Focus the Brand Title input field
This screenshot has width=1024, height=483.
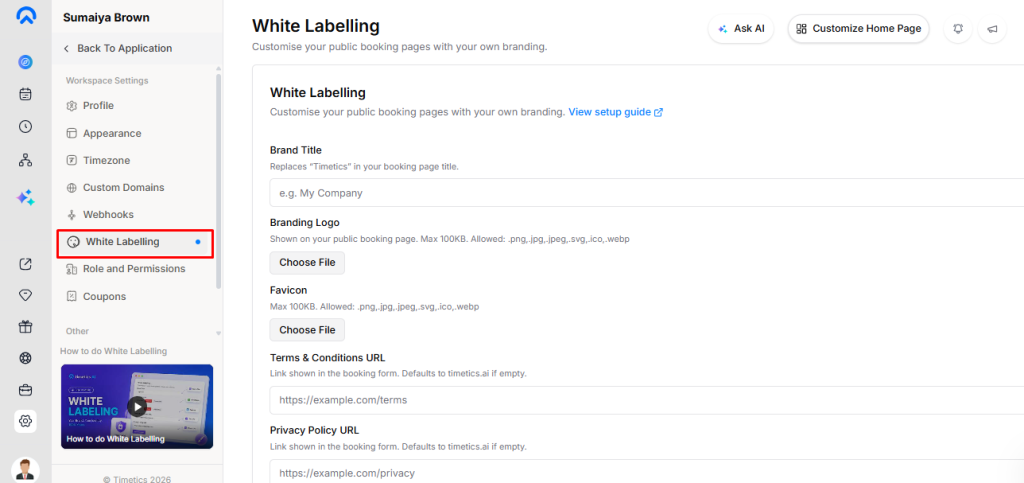[x=647, y=193]
